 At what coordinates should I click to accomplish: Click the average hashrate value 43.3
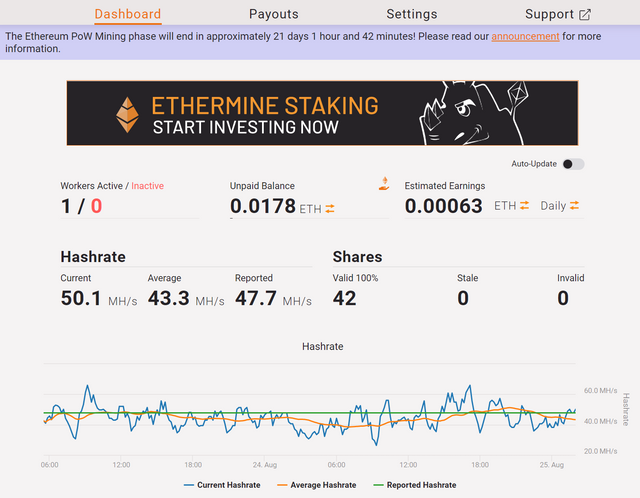pyautogui.click(x=169, y=298)
